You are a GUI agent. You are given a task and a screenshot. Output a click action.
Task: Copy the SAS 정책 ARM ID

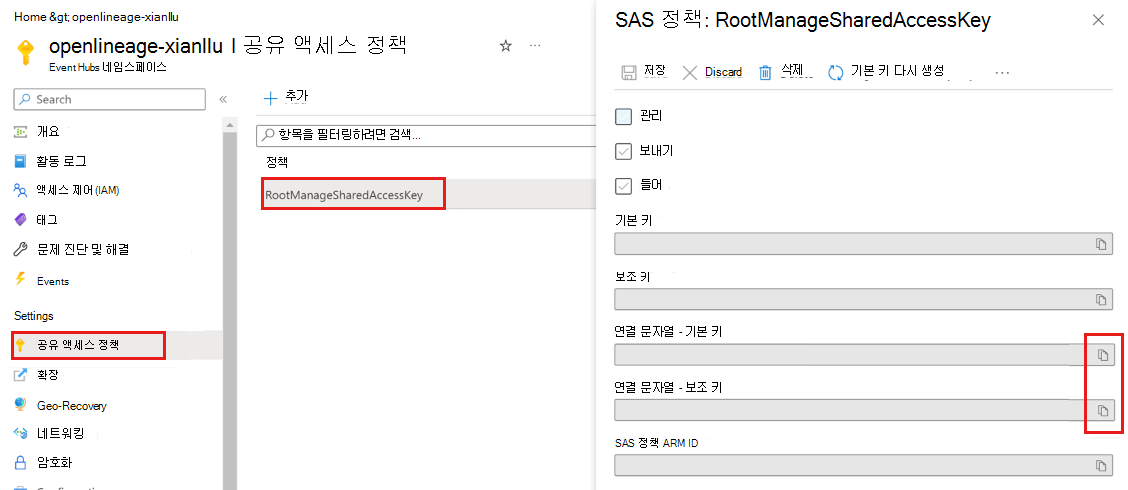(1101, 466)
